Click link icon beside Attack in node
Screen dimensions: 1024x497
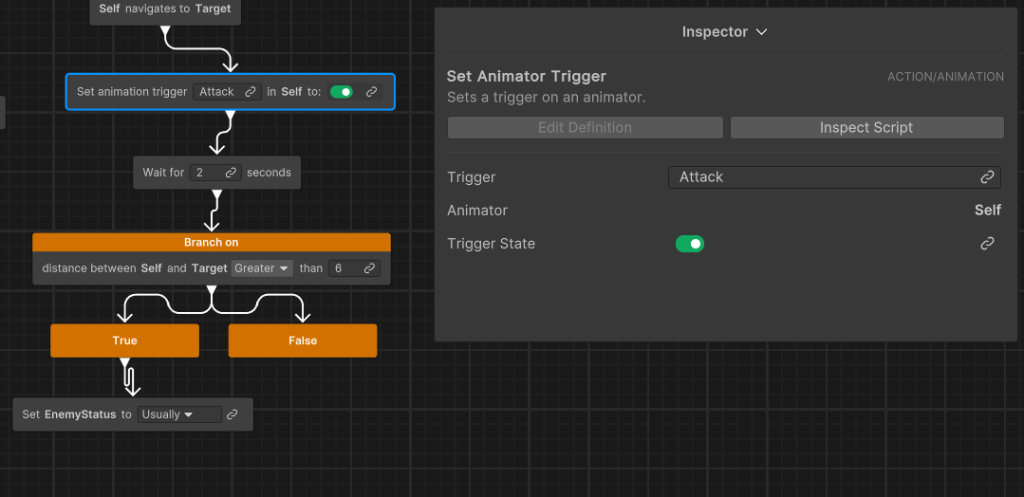(251, 92)
